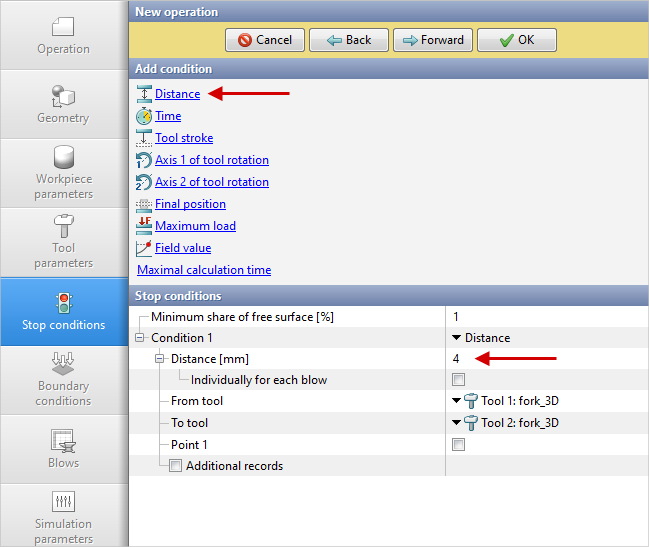Tick the Additional records checkbox

(x=175, y=466)
